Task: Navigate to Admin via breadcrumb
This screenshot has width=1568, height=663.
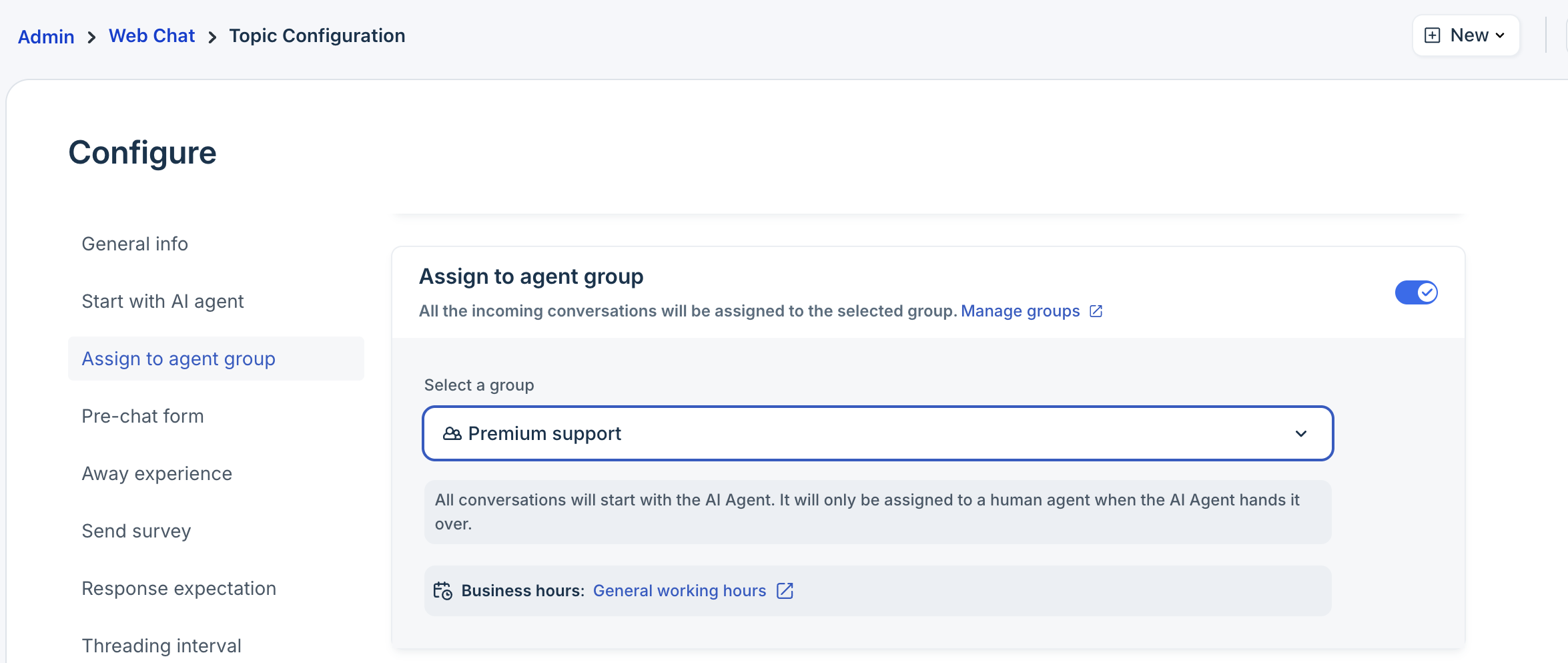Action: coord(46,37)
